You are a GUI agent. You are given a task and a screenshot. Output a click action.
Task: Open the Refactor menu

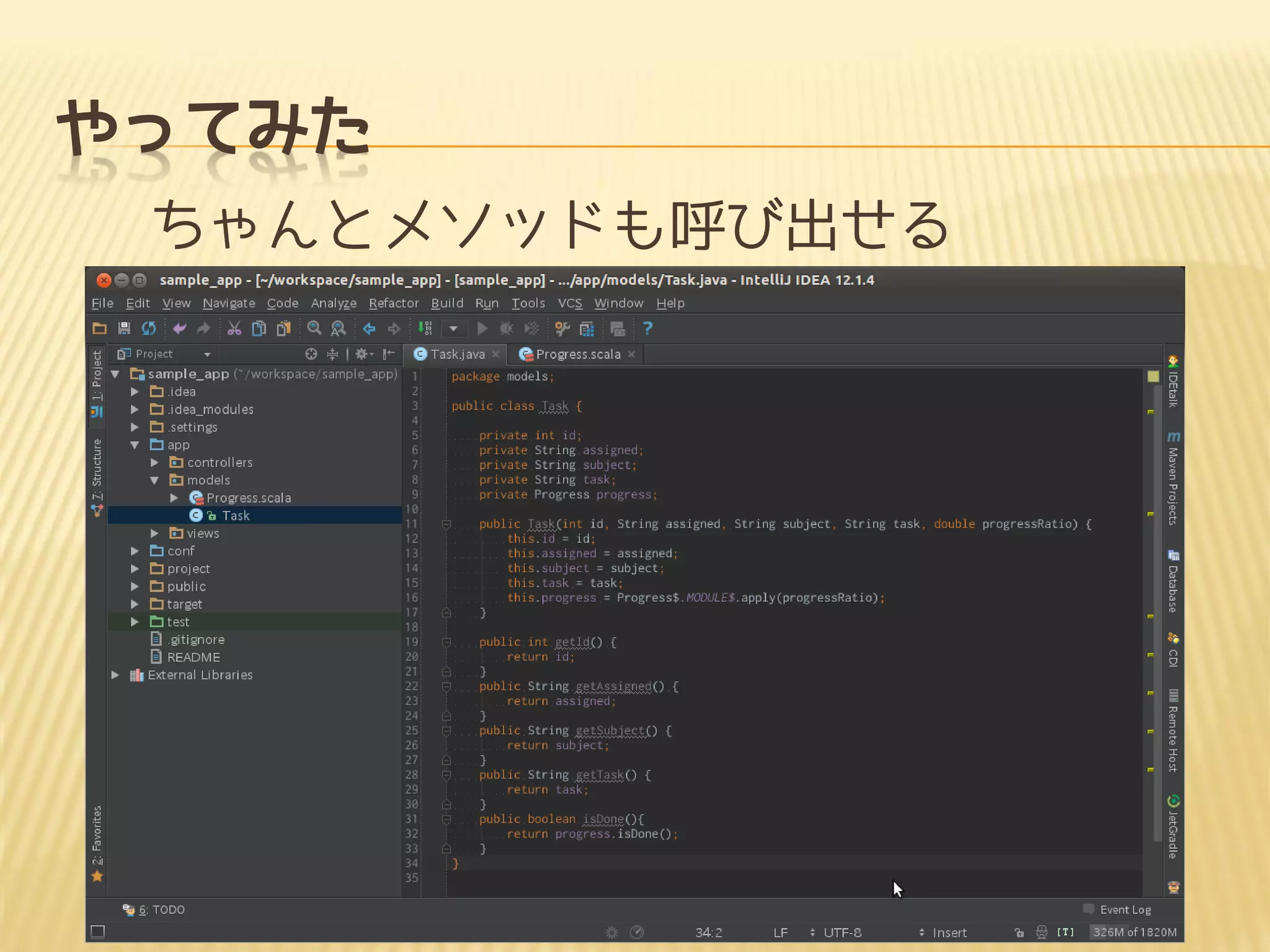pos(394,303)
